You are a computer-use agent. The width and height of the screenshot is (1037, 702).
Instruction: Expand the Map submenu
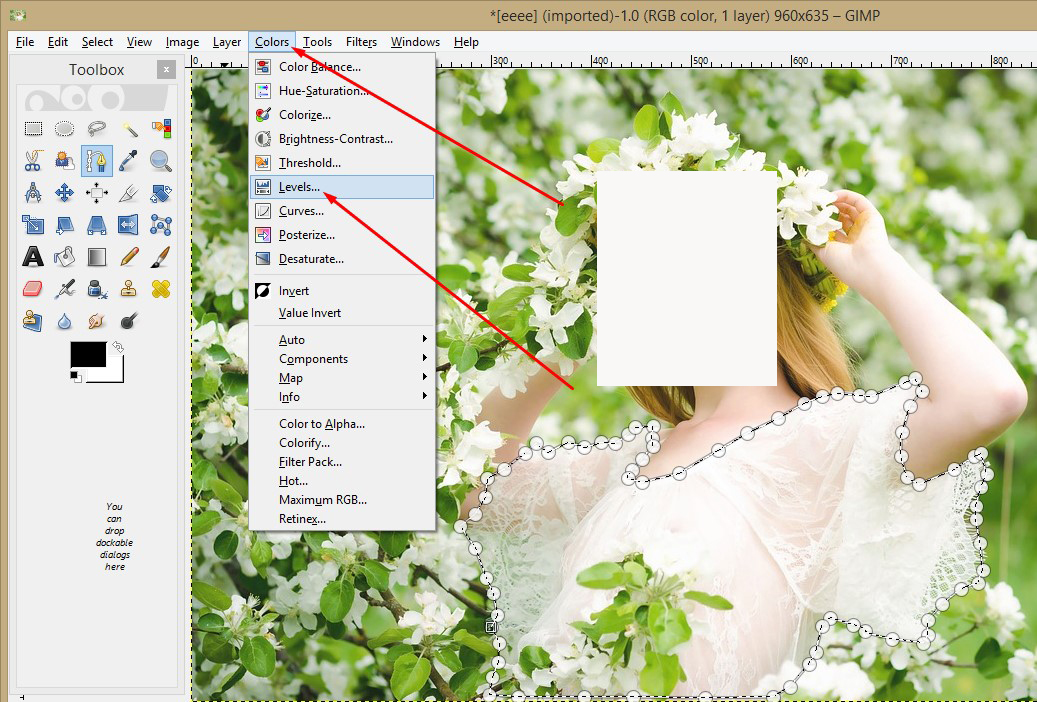290,377
